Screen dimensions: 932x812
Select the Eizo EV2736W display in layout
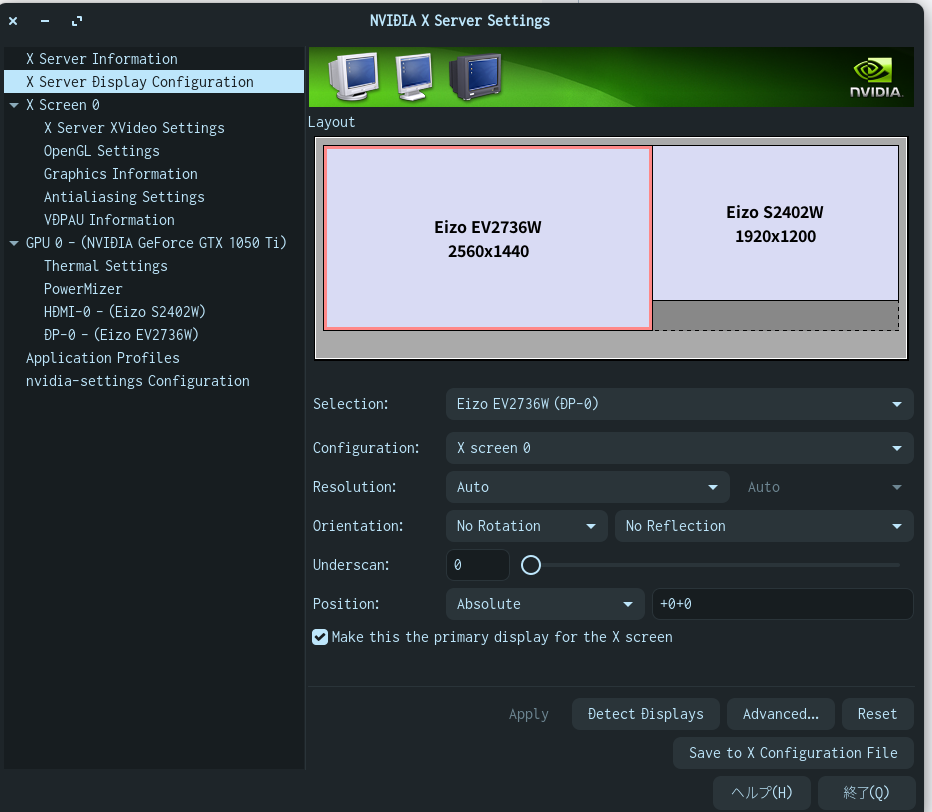(x=488, y=239)
